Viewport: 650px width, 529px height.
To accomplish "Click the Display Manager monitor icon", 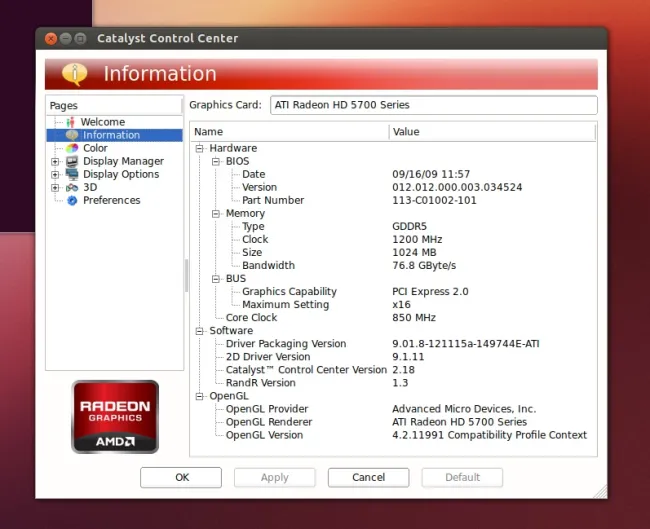I will pyautogui.click(x=72, y=161).
